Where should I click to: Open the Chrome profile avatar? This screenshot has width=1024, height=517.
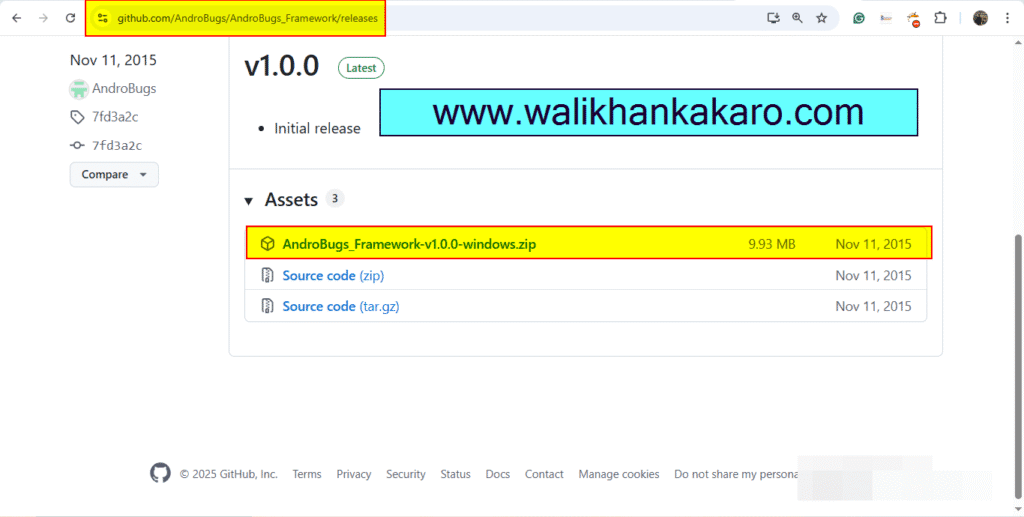coord(980,18)
